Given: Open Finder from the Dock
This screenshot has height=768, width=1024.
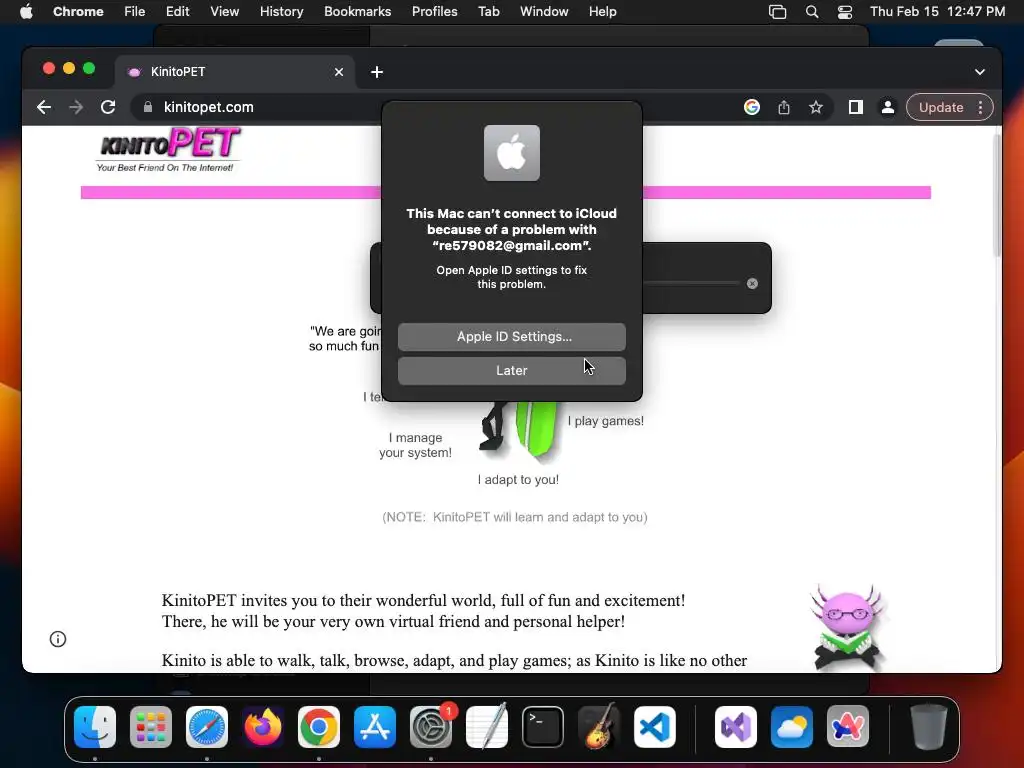Looking at the screenshot, I should 95,727.
